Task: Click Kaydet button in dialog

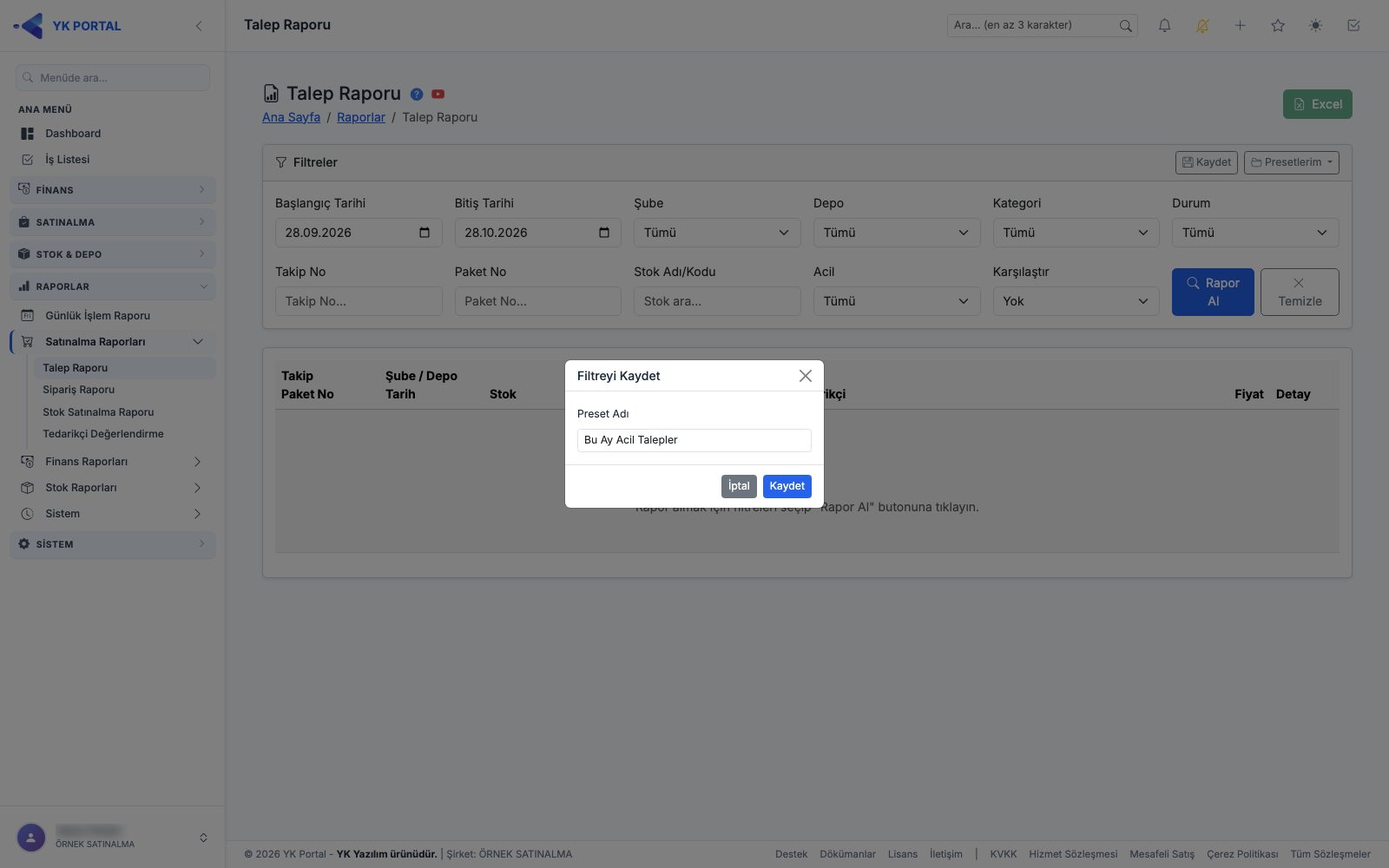Action: pos(787,486)
